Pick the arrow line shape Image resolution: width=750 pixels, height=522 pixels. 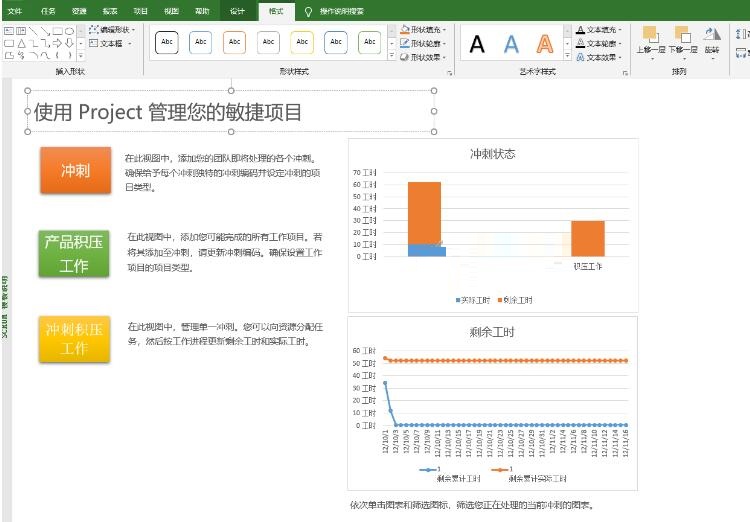click(45, 31)
